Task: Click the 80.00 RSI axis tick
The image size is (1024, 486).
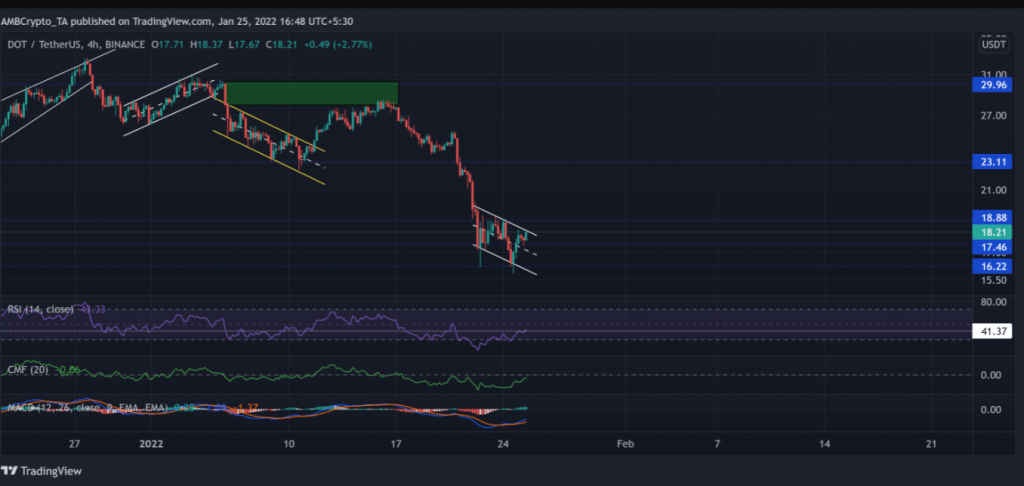Action: pos(991,302)
